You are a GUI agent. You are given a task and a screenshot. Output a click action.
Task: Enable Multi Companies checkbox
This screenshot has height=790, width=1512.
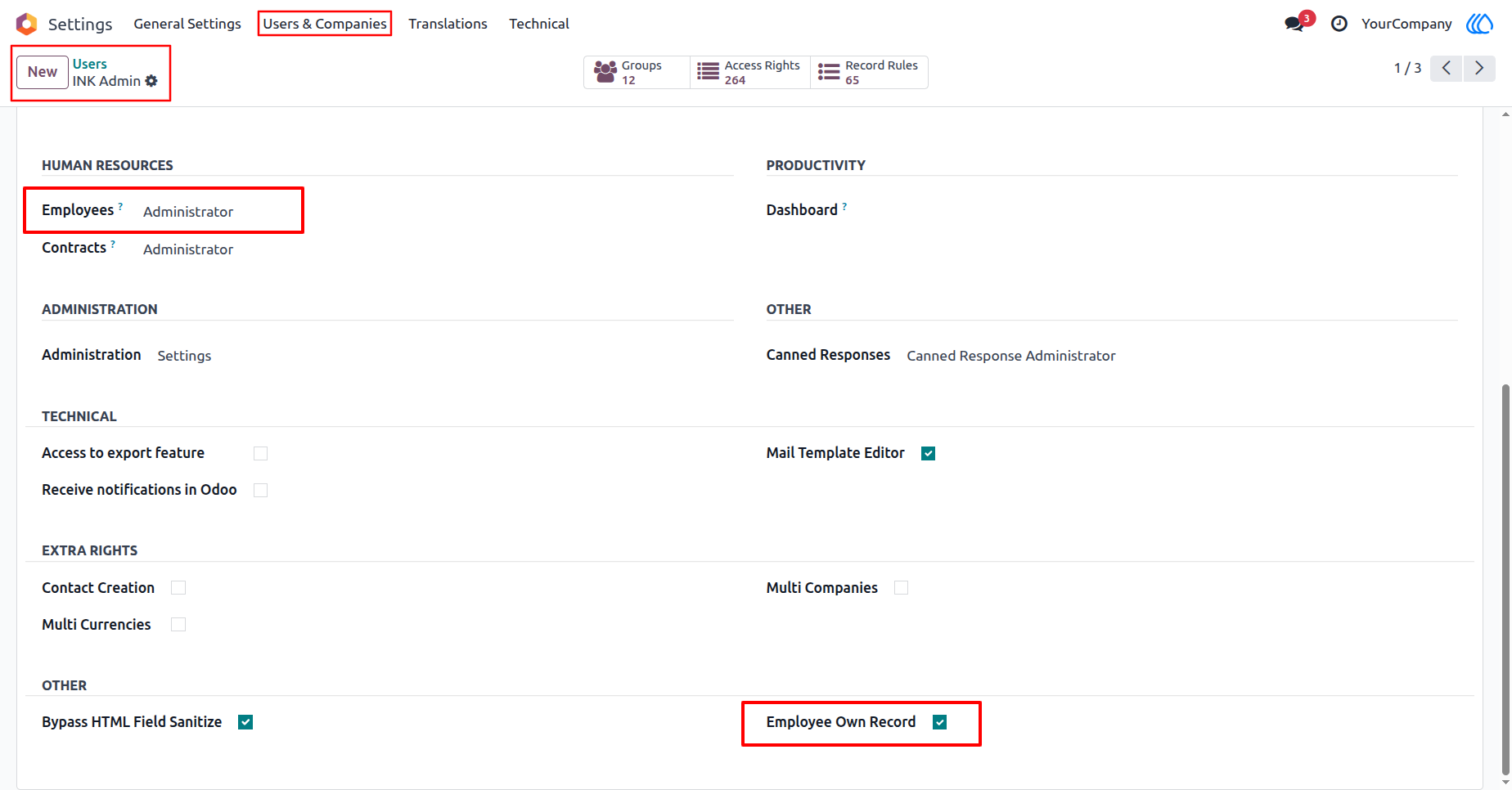pyautogui.click(x=902, y=588)
